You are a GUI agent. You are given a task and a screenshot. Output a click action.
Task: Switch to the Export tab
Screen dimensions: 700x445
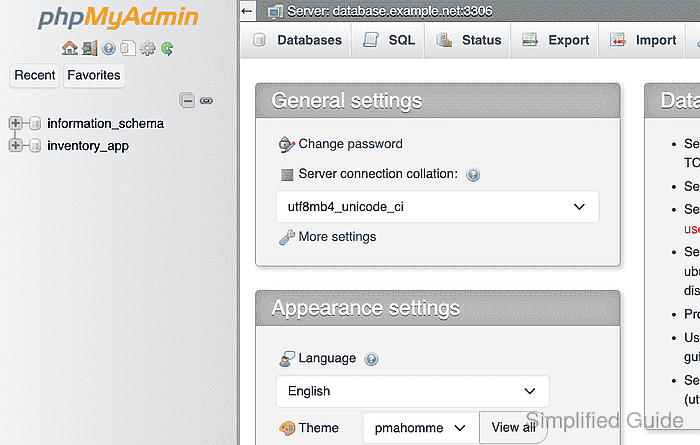(x=554, y=40)
